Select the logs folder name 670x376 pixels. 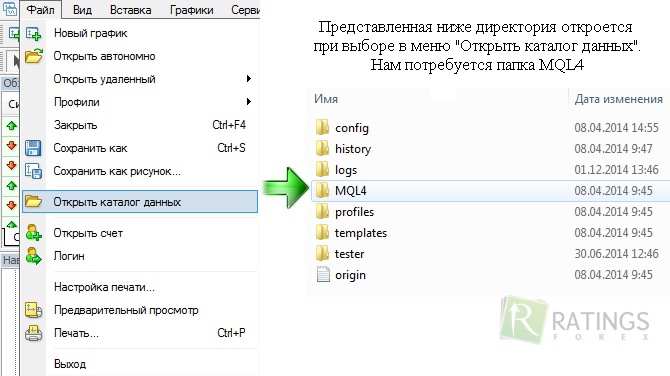[346, 170]
